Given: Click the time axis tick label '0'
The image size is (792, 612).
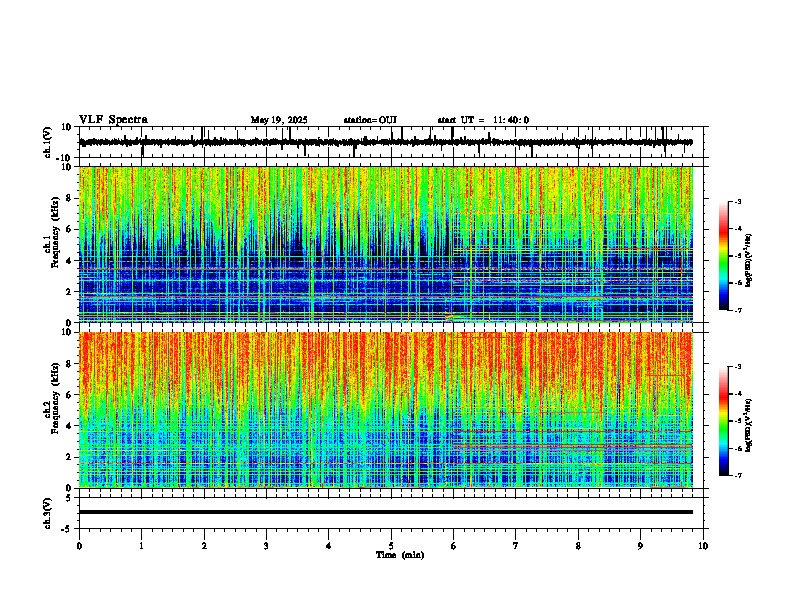Looking at the screenshot, I should click(79, 546).
